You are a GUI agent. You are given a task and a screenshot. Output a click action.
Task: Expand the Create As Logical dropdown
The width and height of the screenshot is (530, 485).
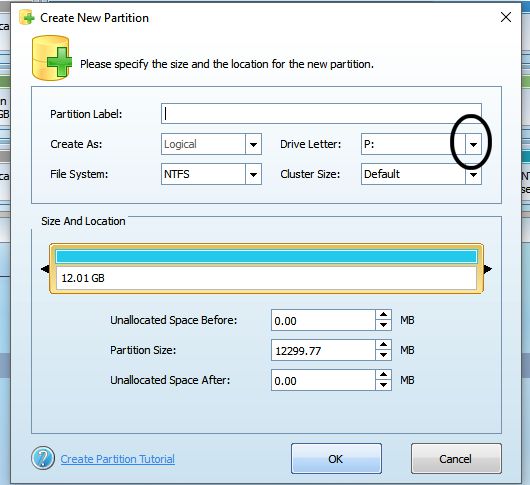tap(253, 145)
